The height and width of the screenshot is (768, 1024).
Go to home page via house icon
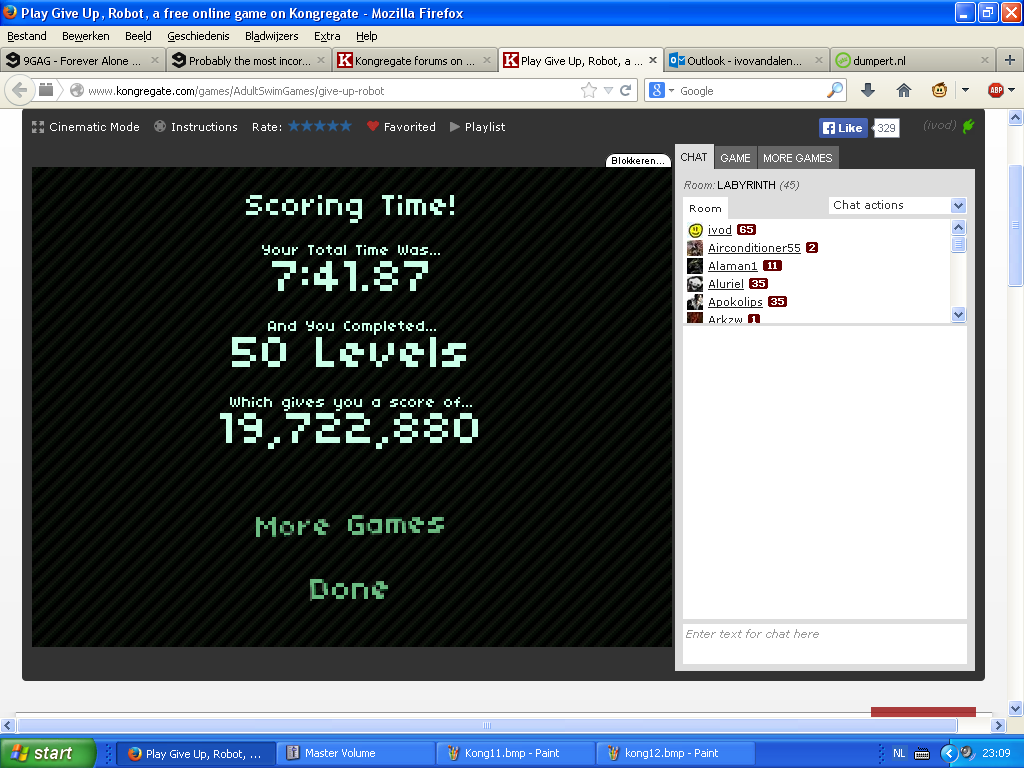[x=904, y=91]
